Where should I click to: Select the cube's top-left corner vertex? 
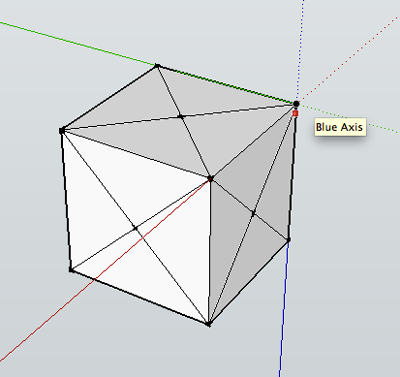click(x=62, y=131)
